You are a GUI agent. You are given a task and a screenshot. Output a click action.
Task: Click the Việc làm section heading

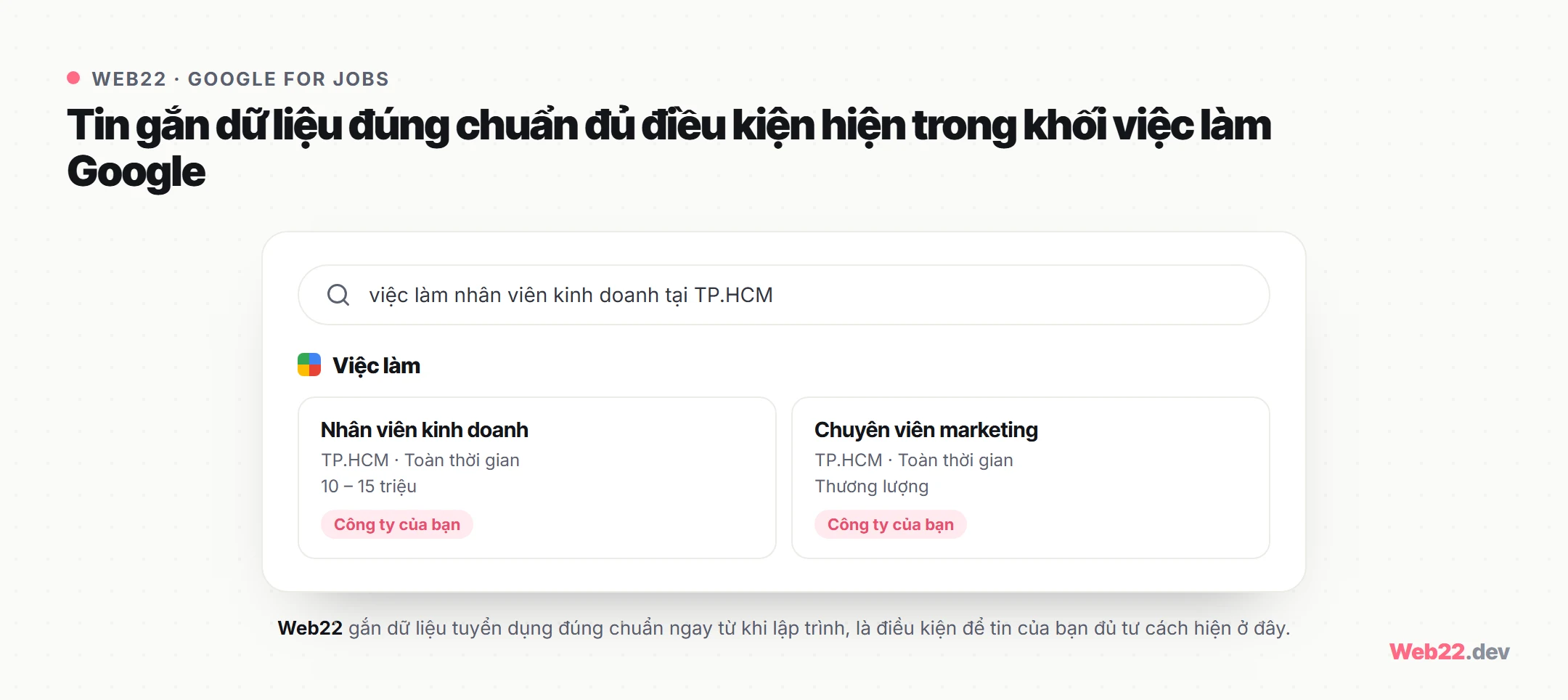(376, 365)
